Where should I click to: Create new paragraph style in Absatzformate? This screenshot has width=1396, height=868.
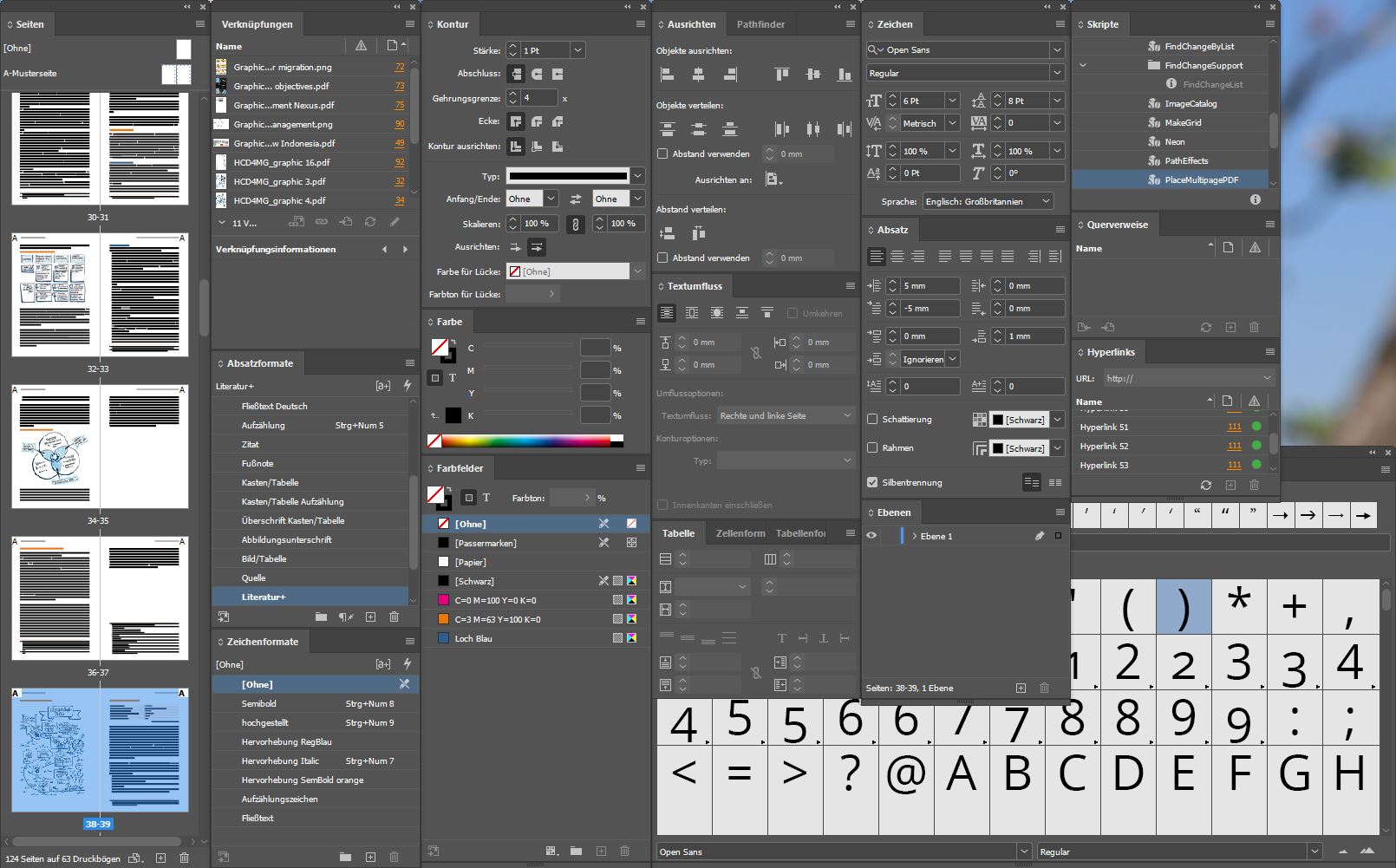point(370,617)
